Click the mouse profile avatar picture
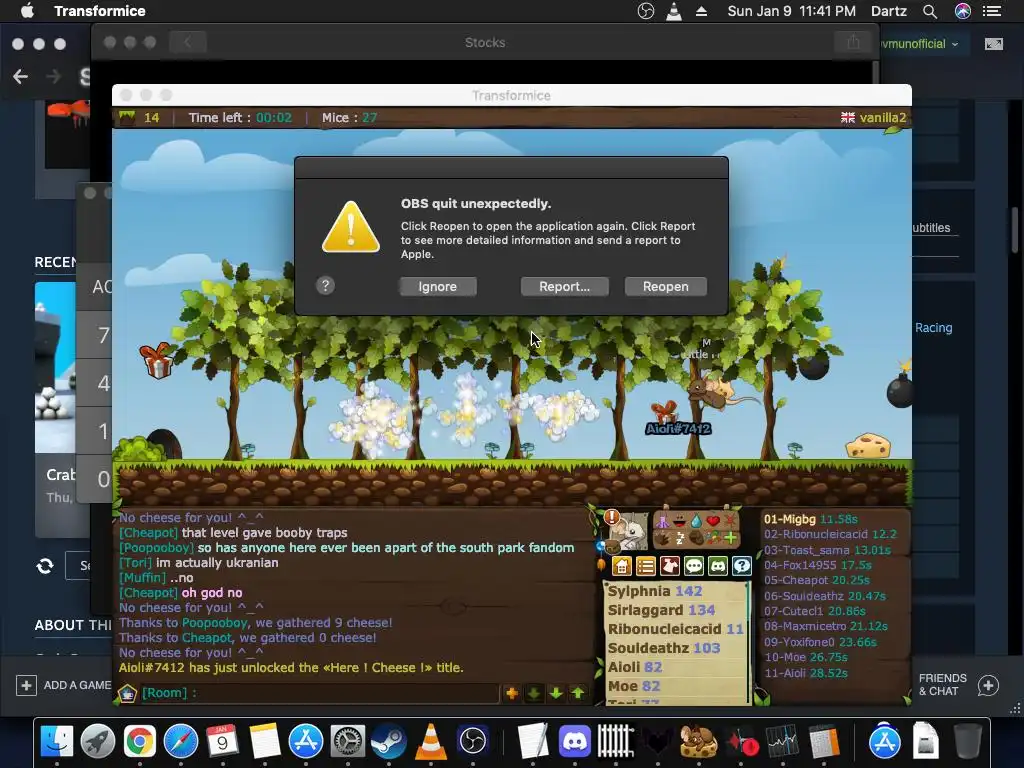Viewport: 1024px width, 768px height. coord(631,532)
